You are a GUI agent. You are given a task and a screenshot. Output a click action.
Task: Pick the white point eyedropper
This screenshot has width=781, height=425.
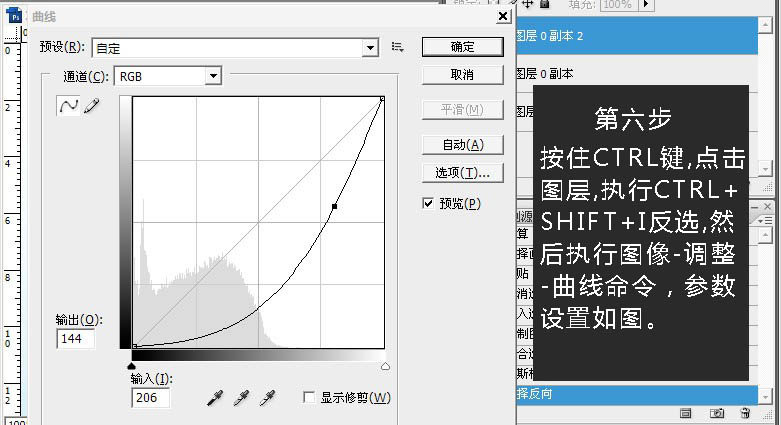(x=267, y=398)
